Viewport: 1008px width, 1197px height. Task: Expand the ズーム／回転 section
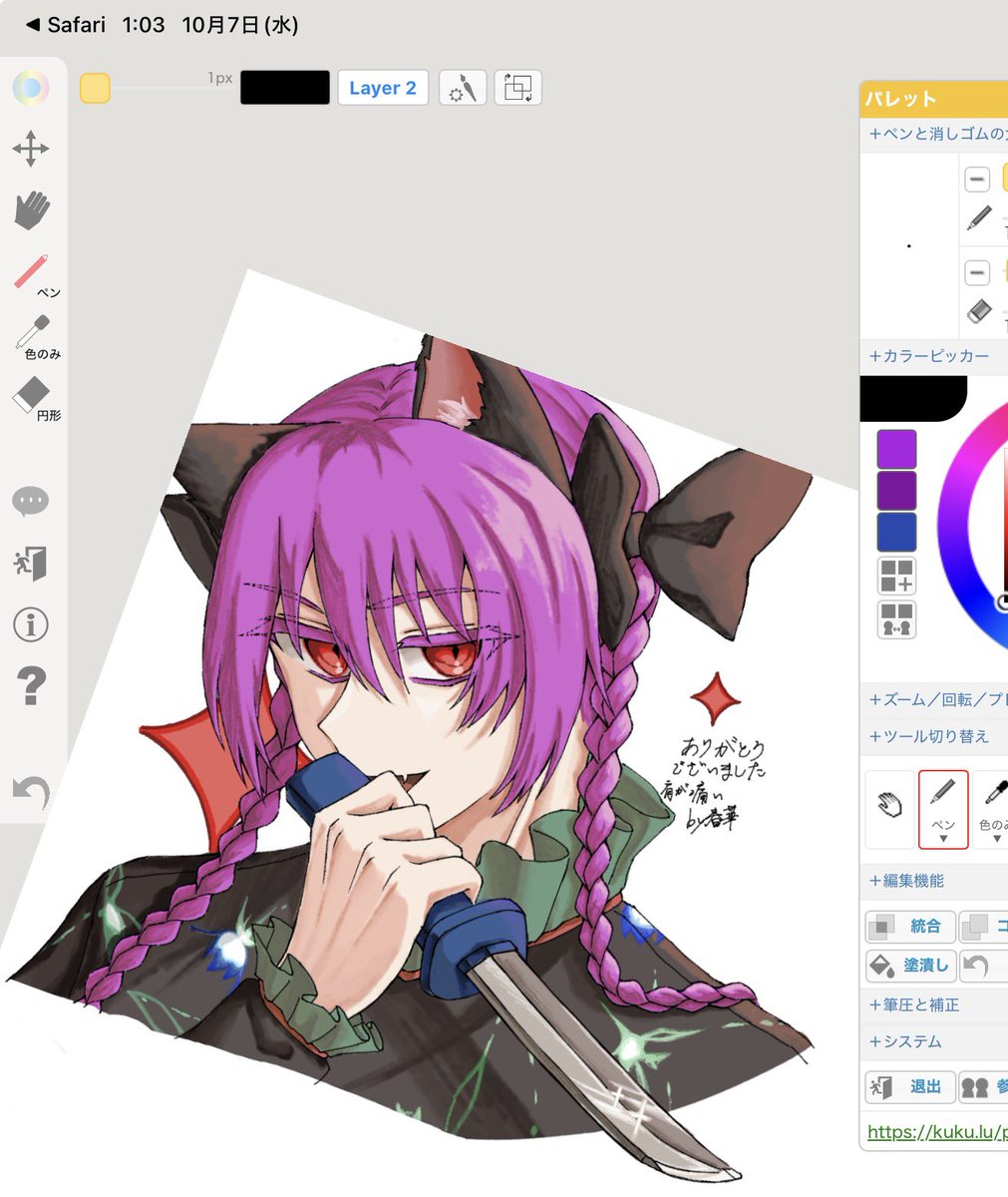937,700
